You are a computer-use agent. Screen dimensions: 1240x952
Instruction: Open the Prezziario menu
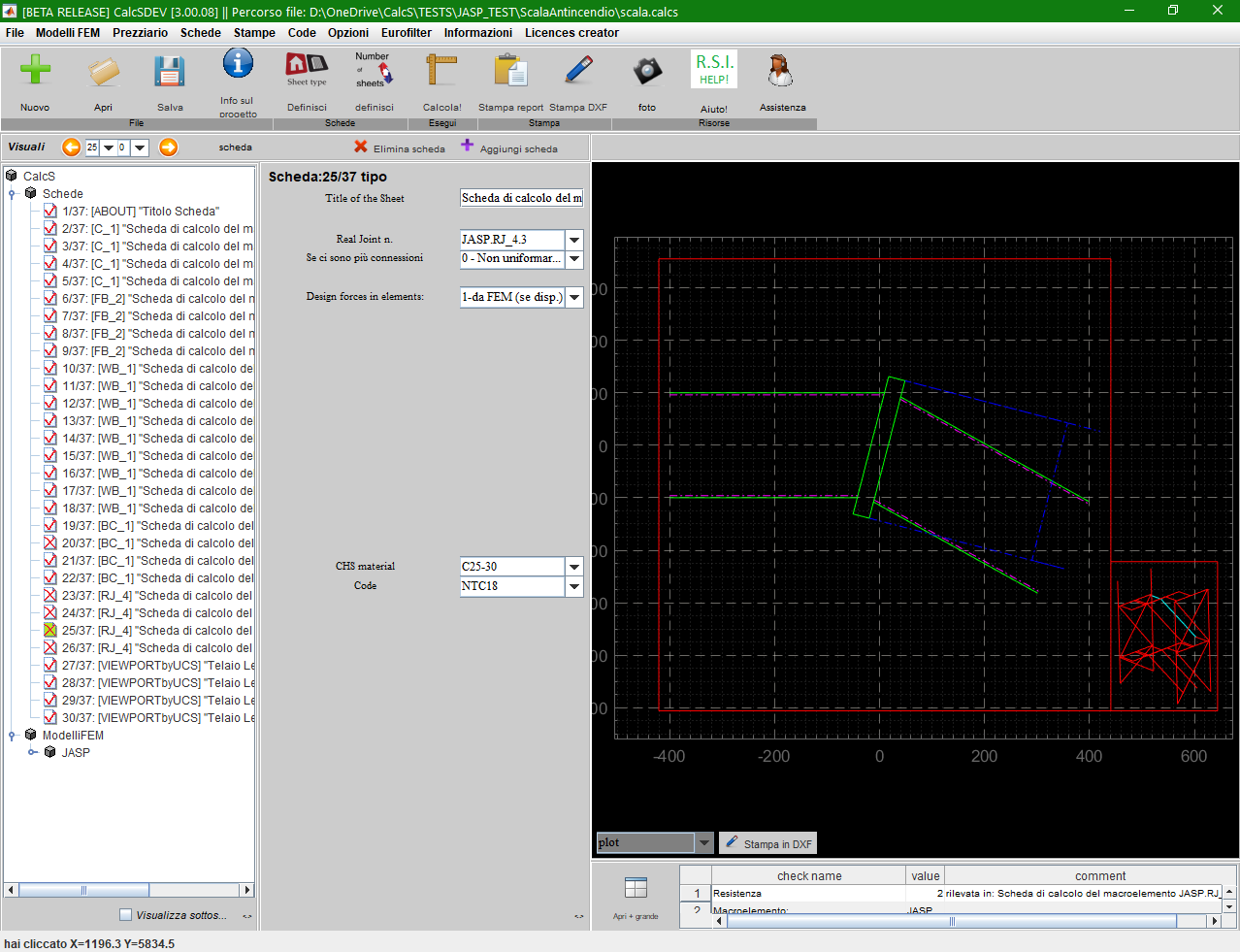tap(140, 32)
